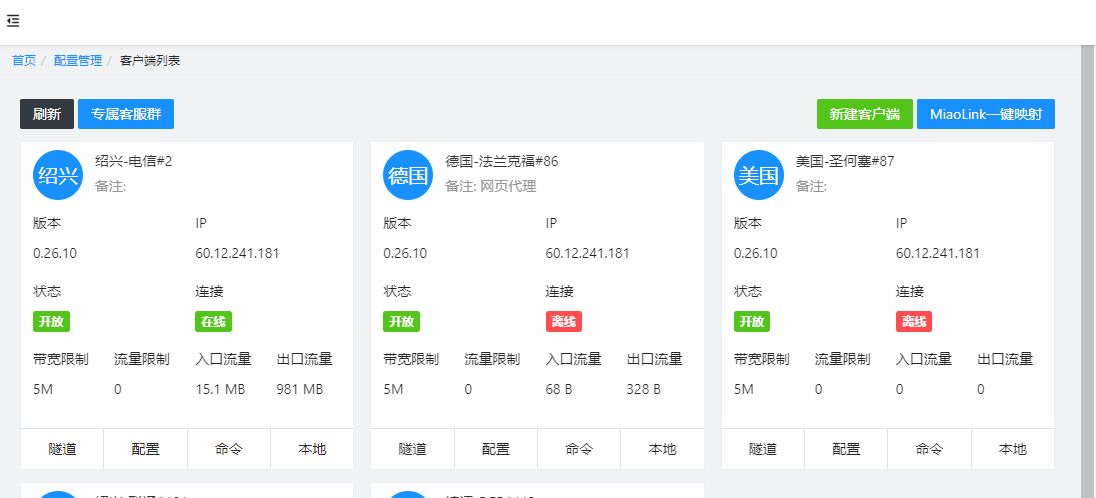
Task: Click the 美国 client avatar circle
Action: pos(759,175)
